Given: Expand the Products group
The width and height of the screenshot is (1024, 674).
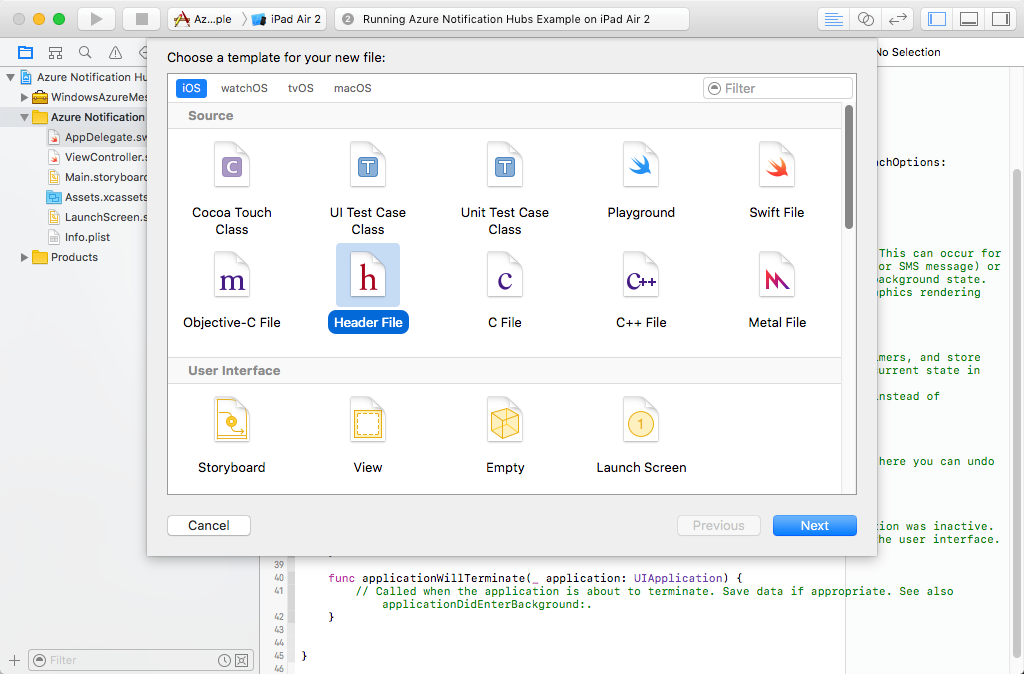Looking at the screenshot, I should click(26, 257).
